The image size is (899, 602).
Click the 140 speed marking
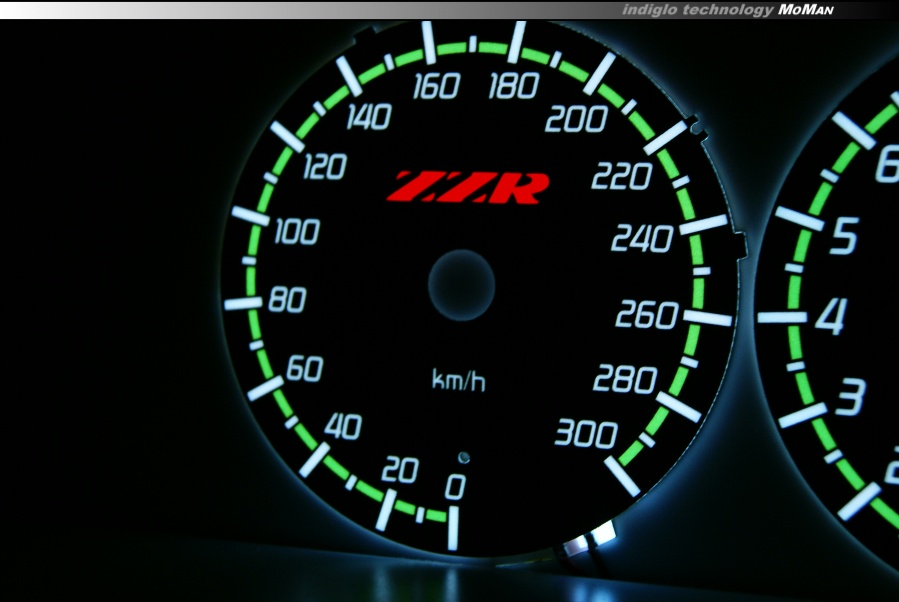click(369, 117)
